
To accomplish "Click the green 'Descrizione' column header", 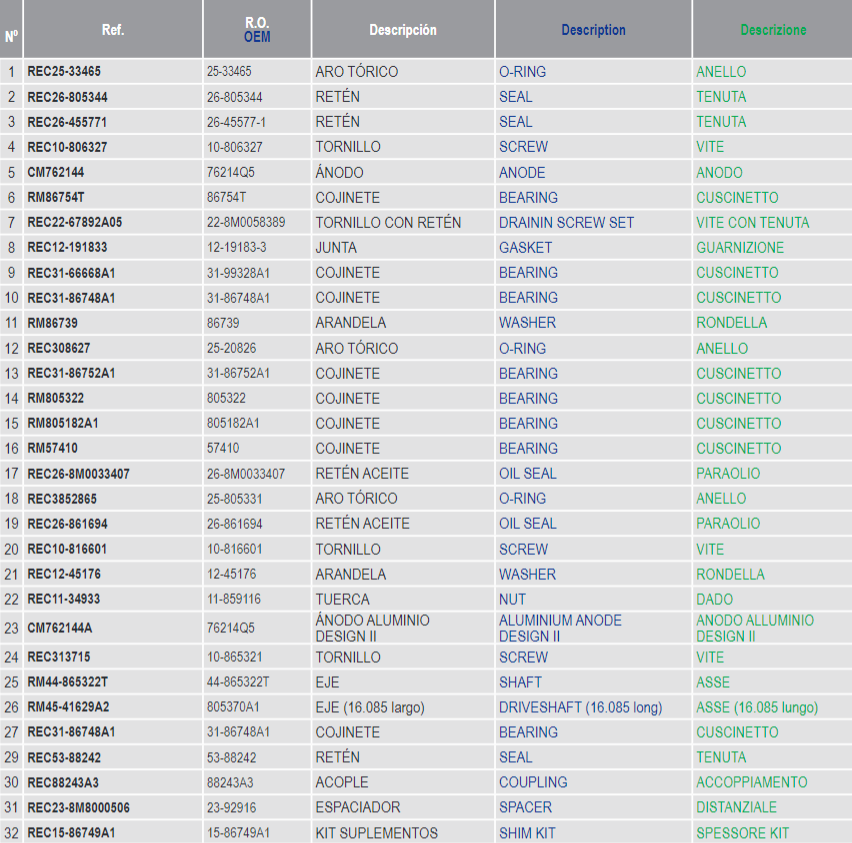I will coord(772,30).
